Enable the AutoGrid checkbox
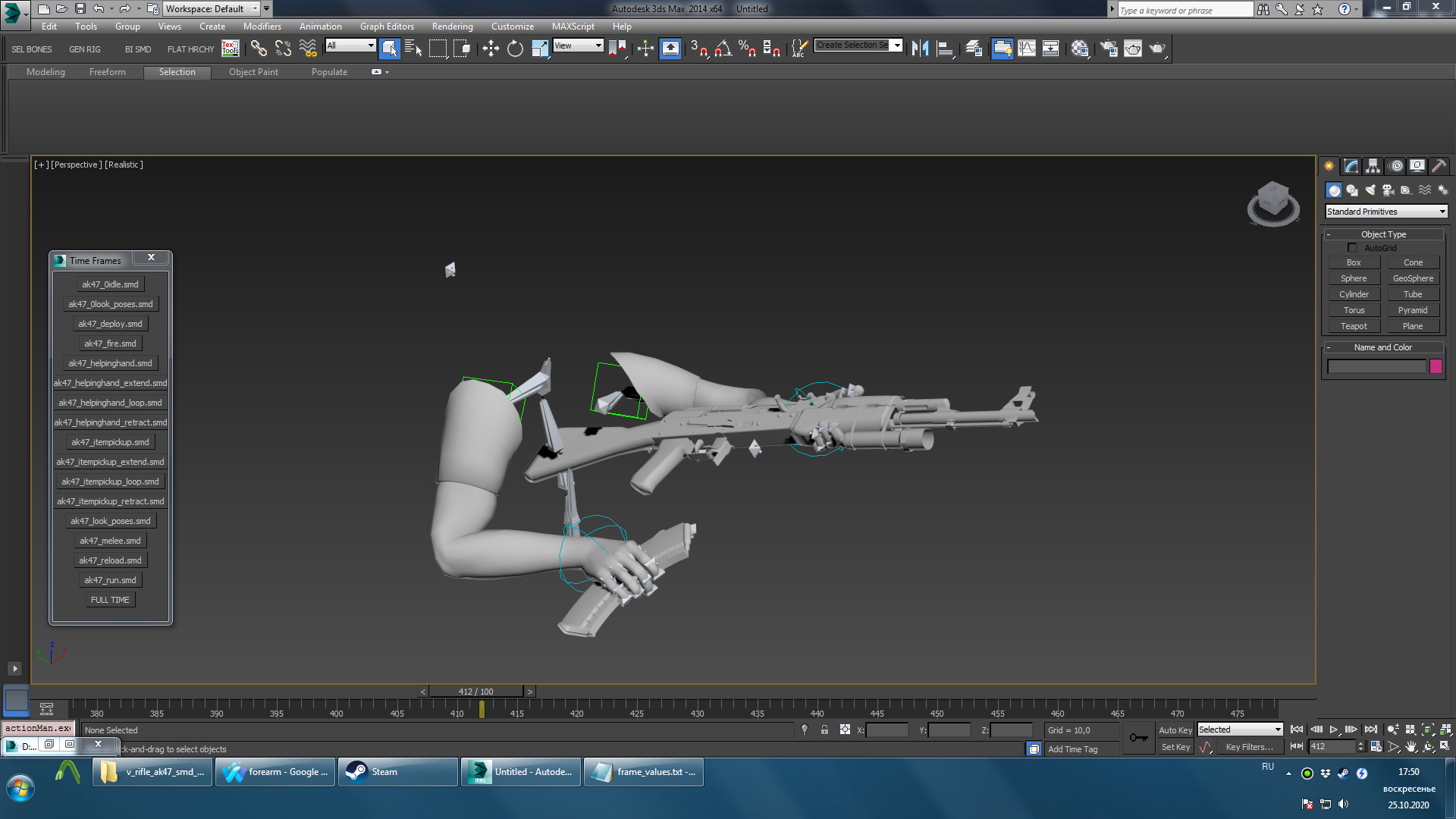The height and width of the screenshot is (819, 1456). coord(1352,248)
